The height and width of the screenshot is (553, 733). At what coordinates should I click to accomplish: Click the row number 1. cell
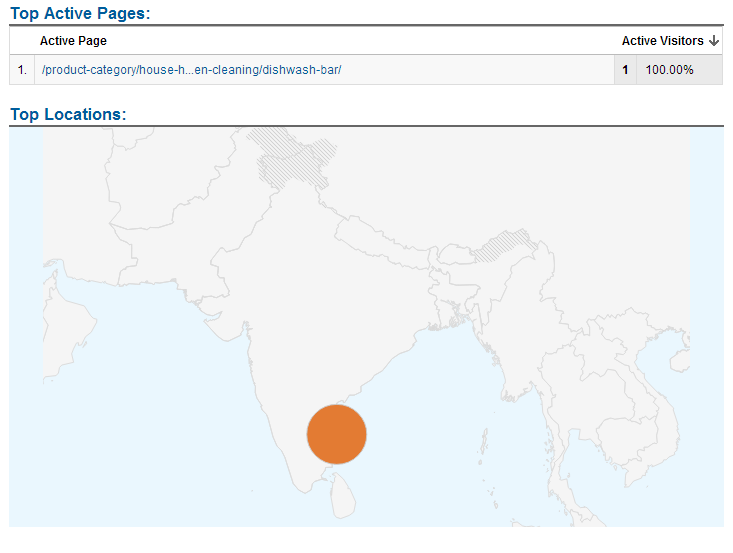[22, 70]
